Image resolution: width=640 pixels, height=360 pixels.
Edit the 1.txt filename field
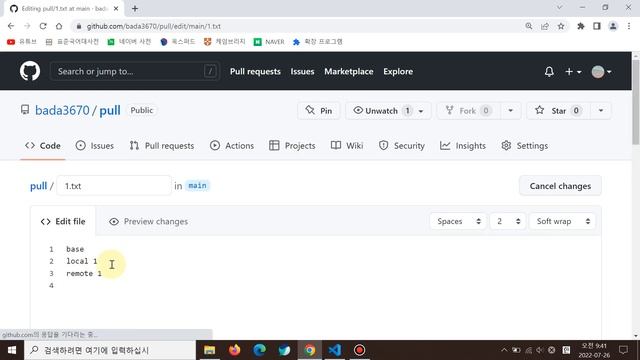(114, 186)
